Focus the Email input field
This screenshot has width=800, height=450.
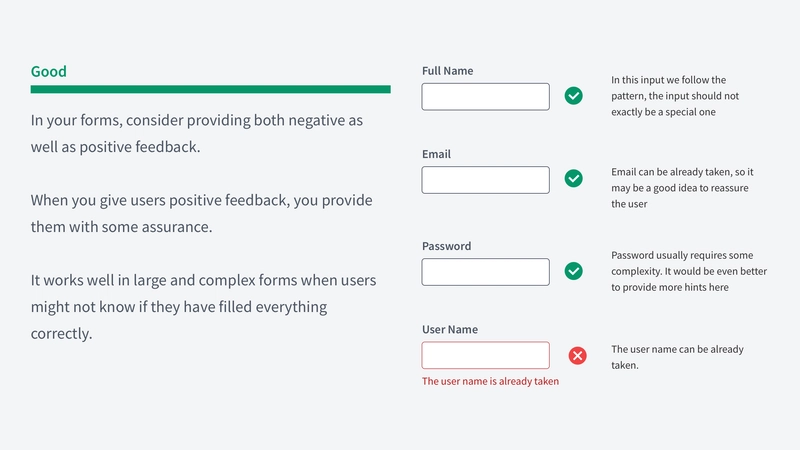485,180
